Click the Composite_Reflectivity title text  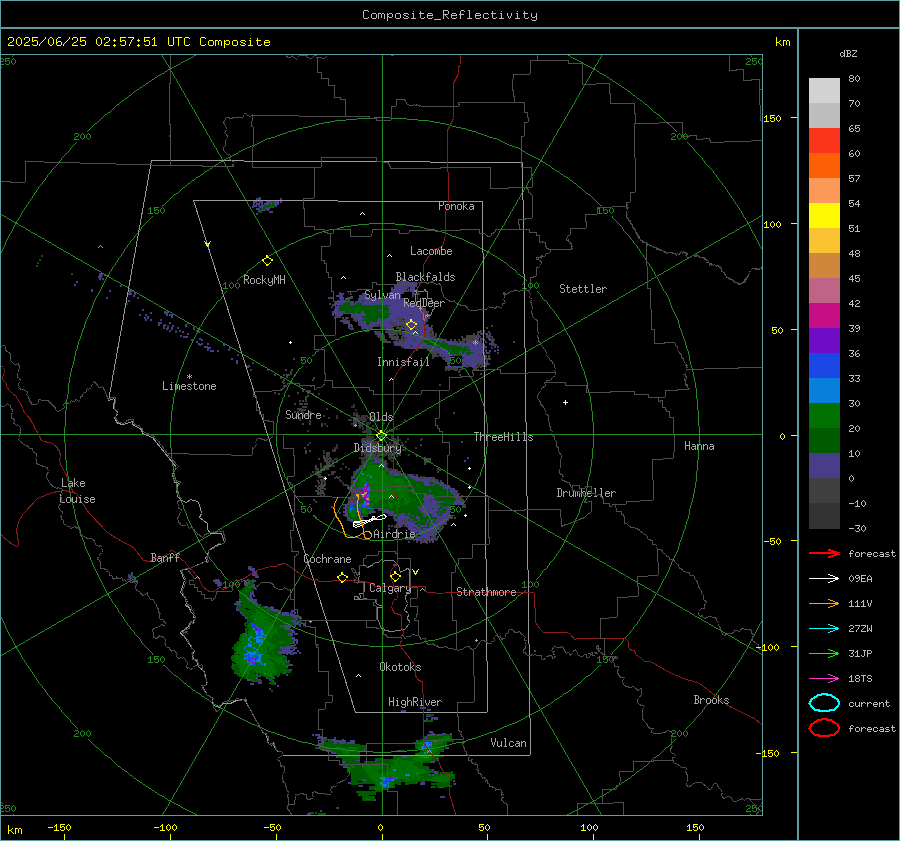pyautogui.click(x=450, y=15)
